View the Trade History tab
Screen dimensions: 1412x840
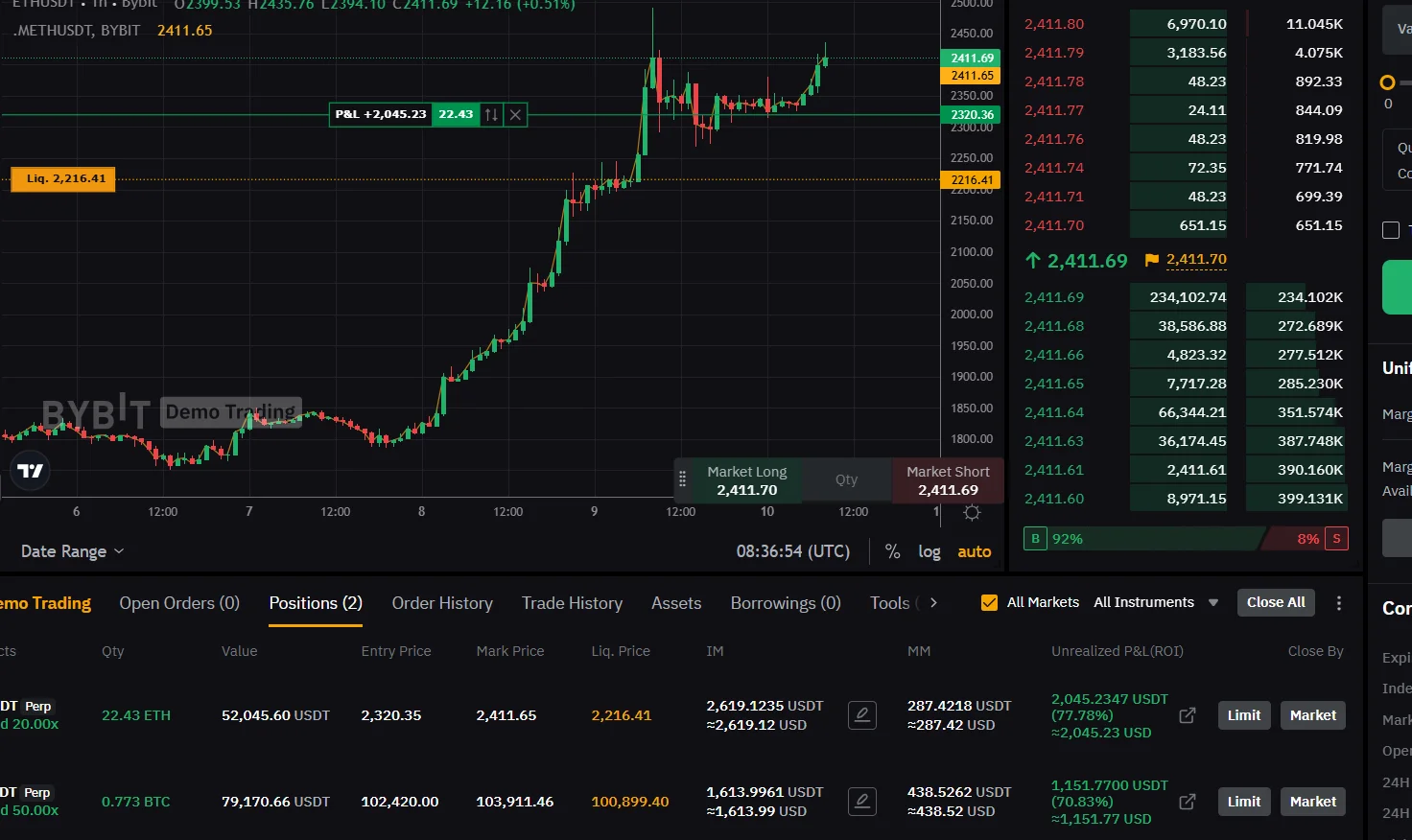pos(572,603)
